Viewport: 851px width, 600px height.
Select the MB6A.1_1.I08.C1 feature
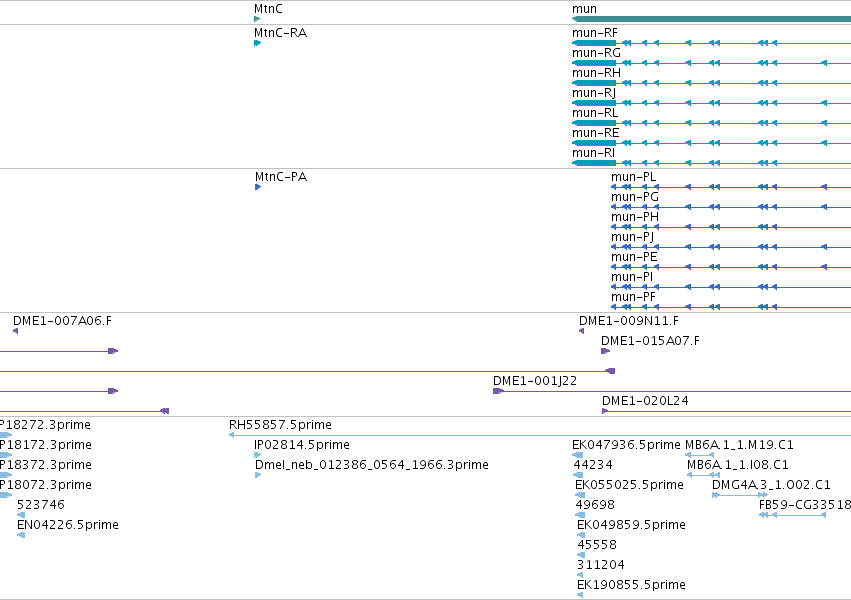[x=703, y=475]
